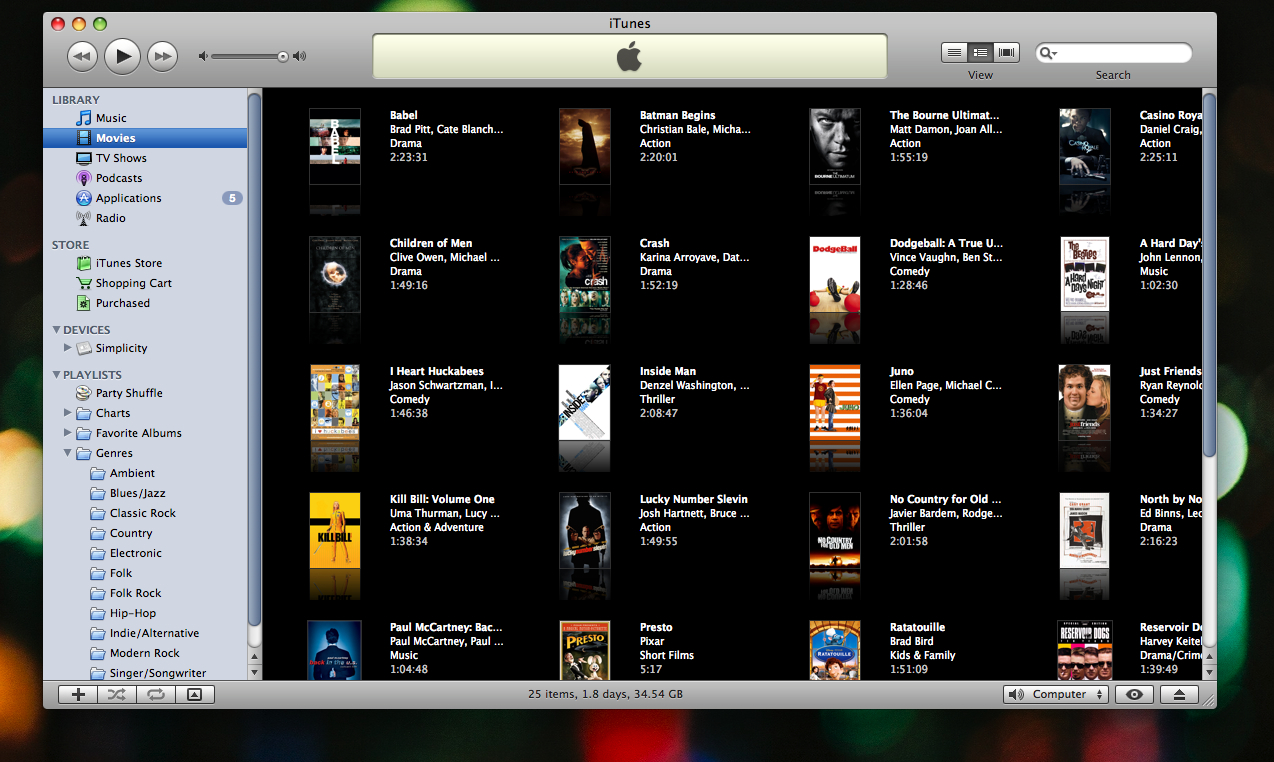The height and width of the screenshot is (762, 1274).
Task: Click the Inside Man title
Action: click(x=668, y=371)
